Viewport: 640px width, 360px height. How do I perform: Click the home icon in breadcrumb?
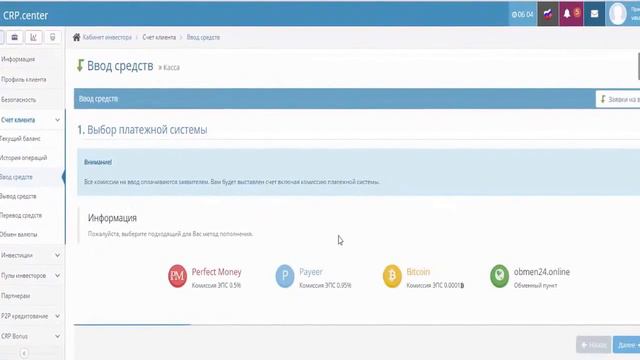[76, 37]
